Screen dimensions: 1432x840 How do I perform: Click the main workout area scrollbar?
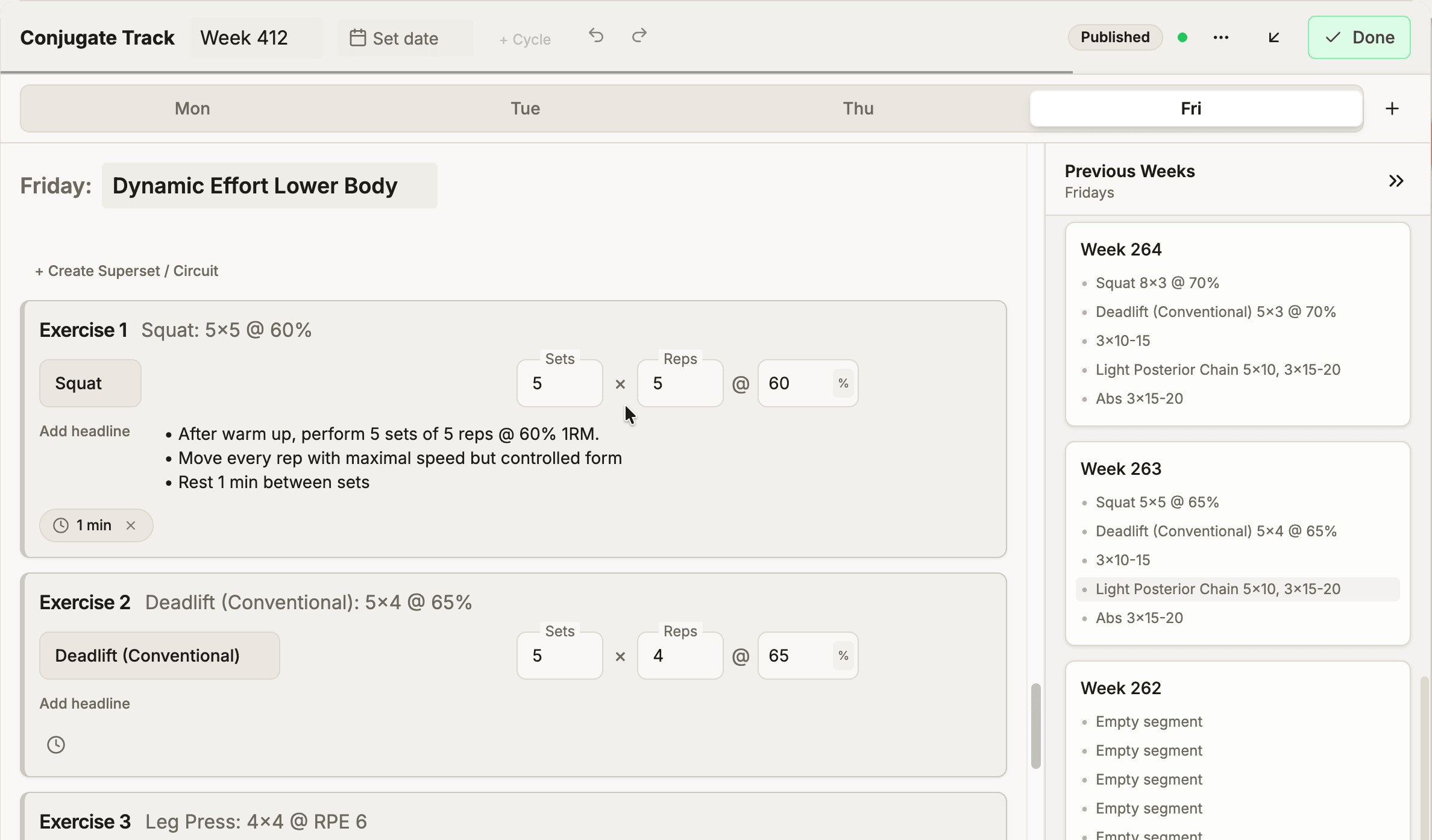click(x=1036, y=726)
